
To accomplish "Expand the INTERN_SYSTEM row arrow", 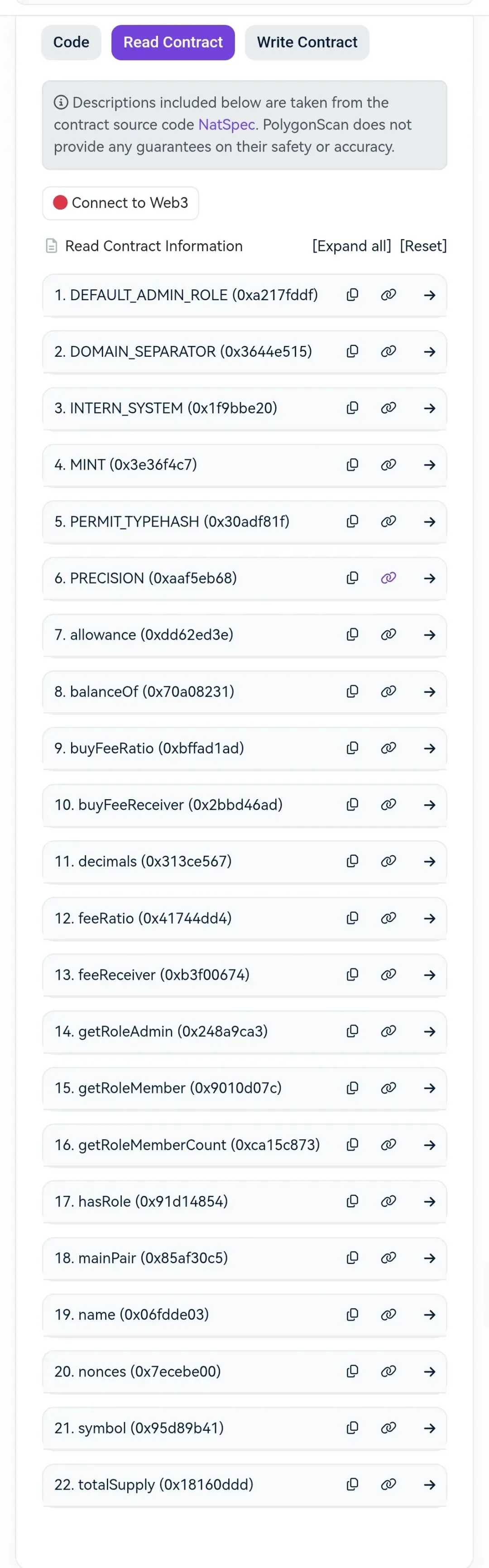I will click(429, 408).
